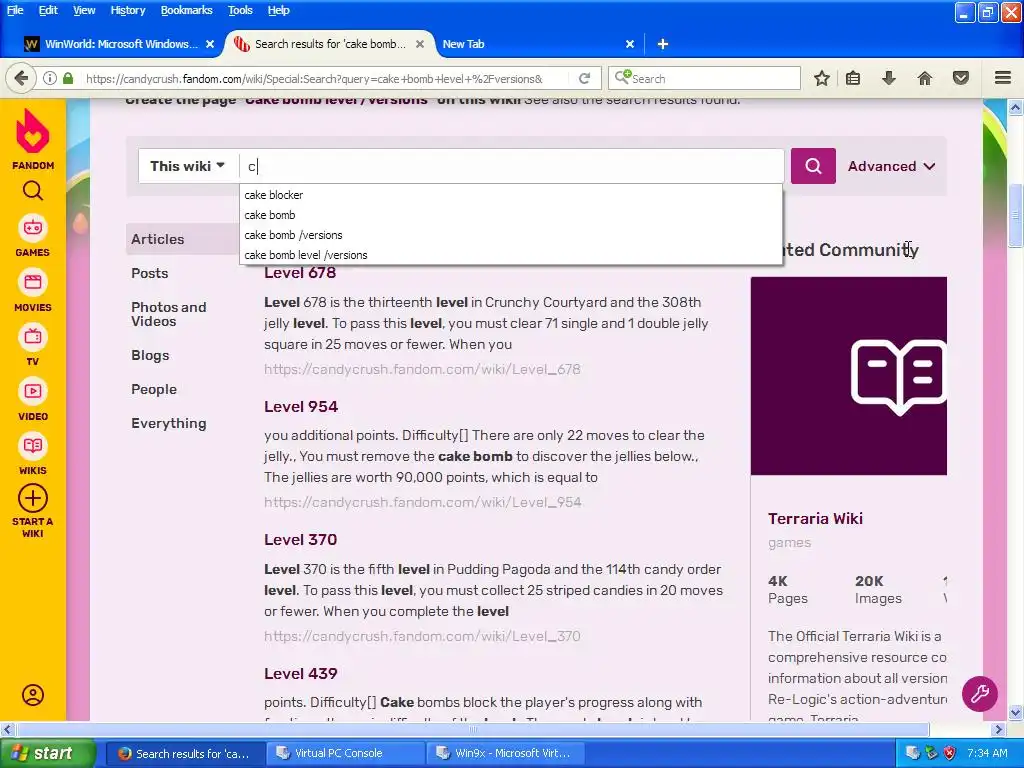Viewport: 1024px width, 768px height.
Task: Switch to Win9x - Microsoft Virtual taskbar item
Action: [505, 753]
